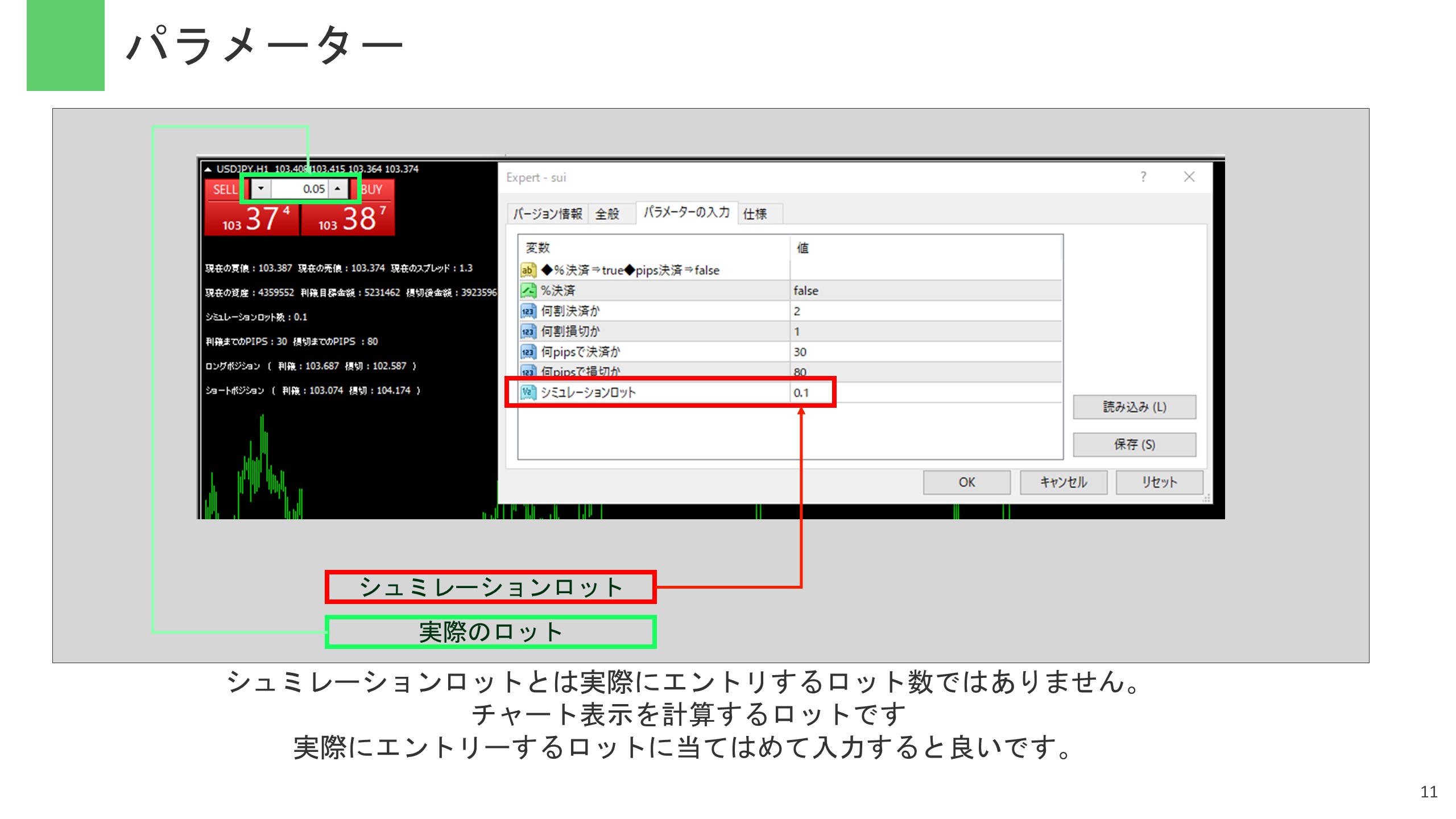Select the false value of %決済
Screen dimensions: 1456x819
point(806,291)
